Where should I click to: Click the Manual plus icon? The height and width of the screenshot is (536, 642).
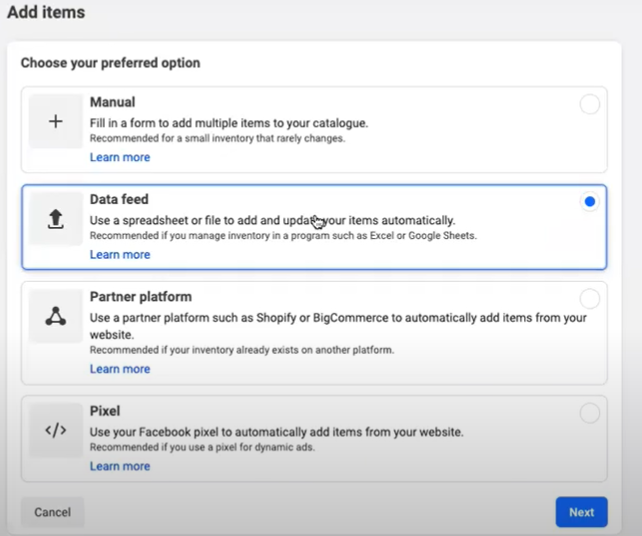click(x=55, y=121)
